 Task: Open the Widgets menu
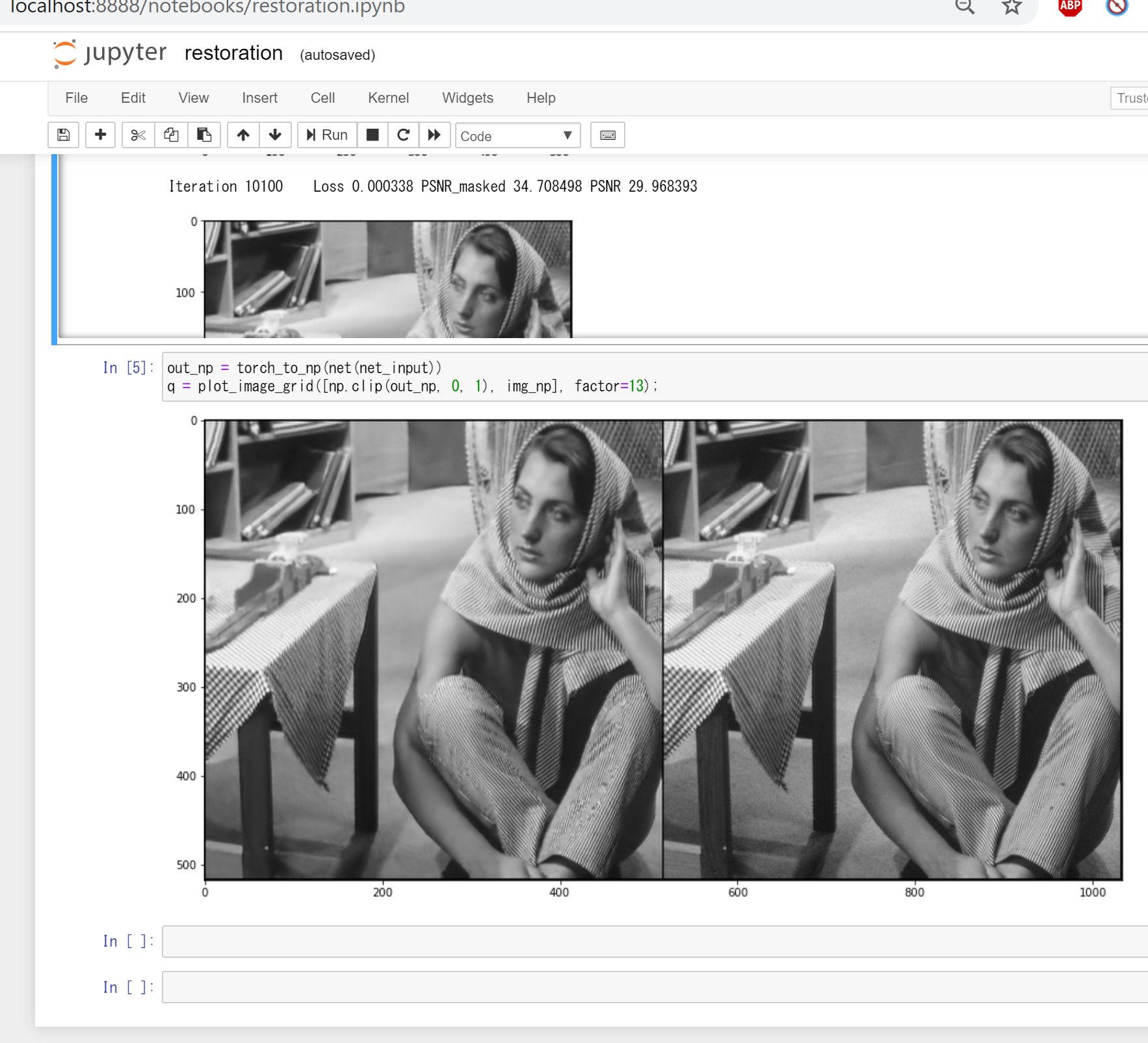pos(467,98)
